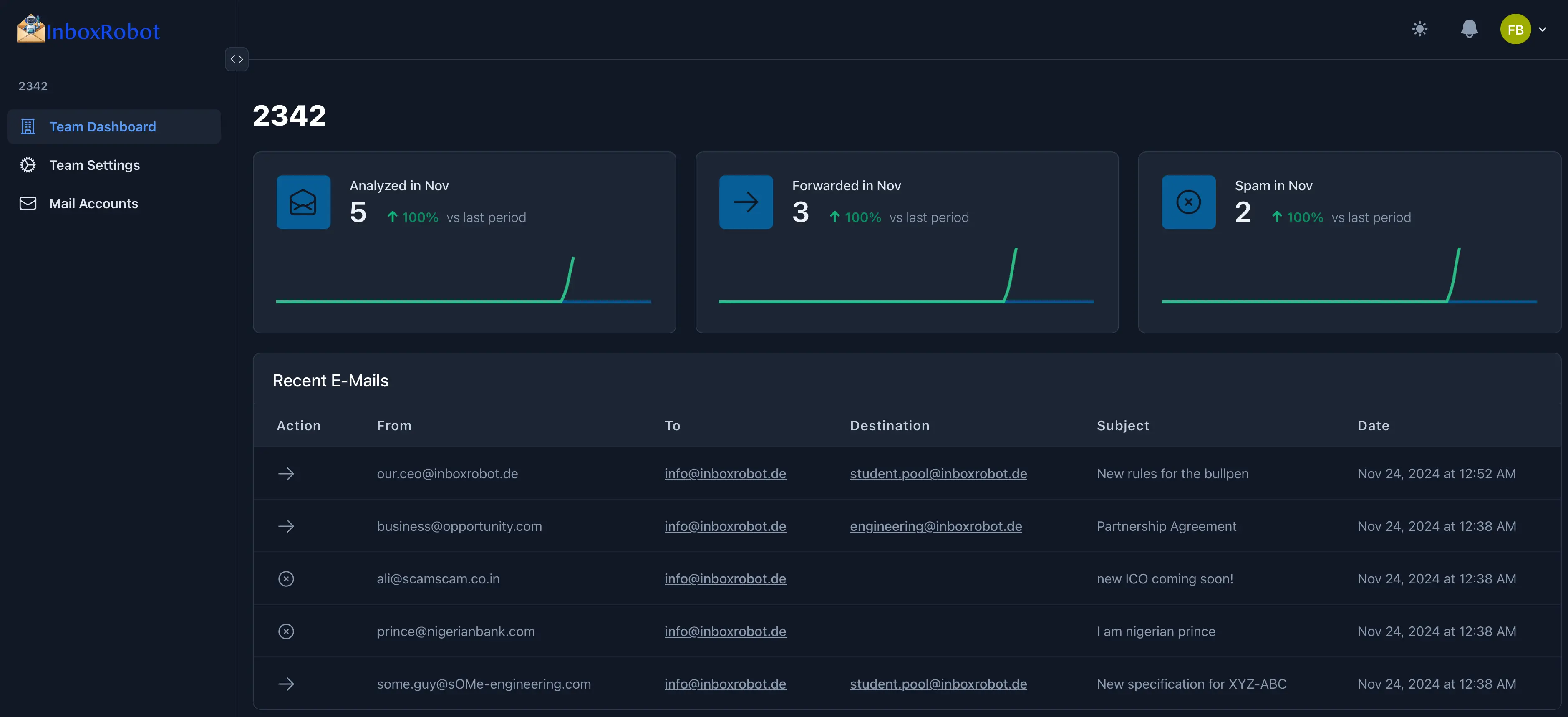The image size is (1568, 717).
Task: Click date Nov 24, 2024 at 12:52 AM
Action: [1437, 474]
